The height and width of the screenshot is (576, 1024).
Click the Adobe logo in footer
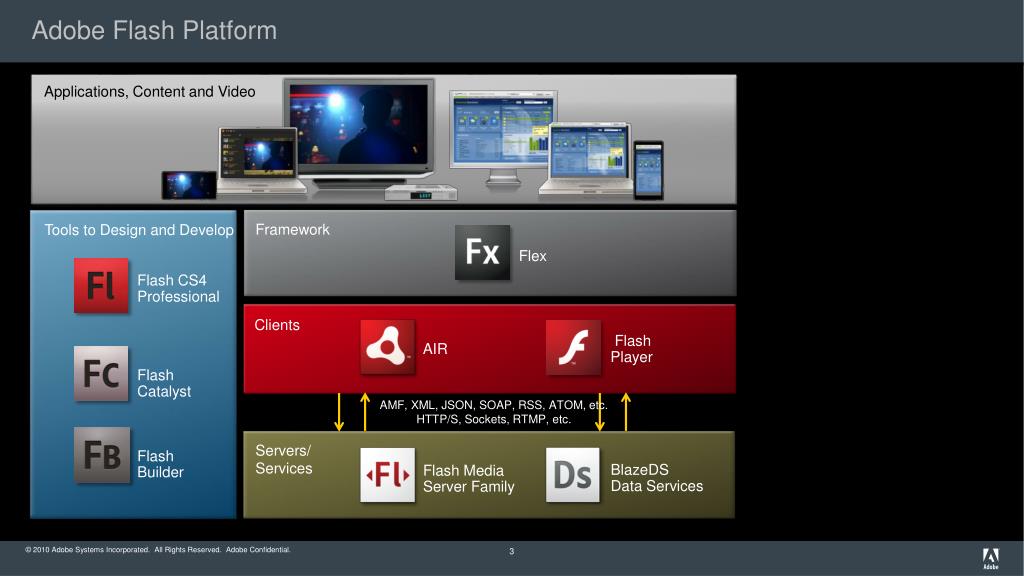[991, 558]
